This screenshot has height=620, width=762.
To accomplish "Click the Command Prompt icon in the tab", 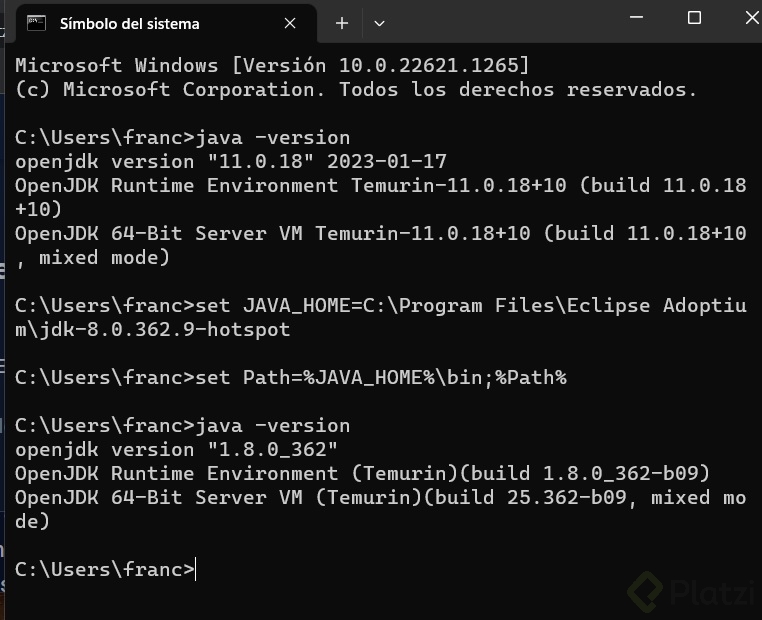I will coord(36,23).
